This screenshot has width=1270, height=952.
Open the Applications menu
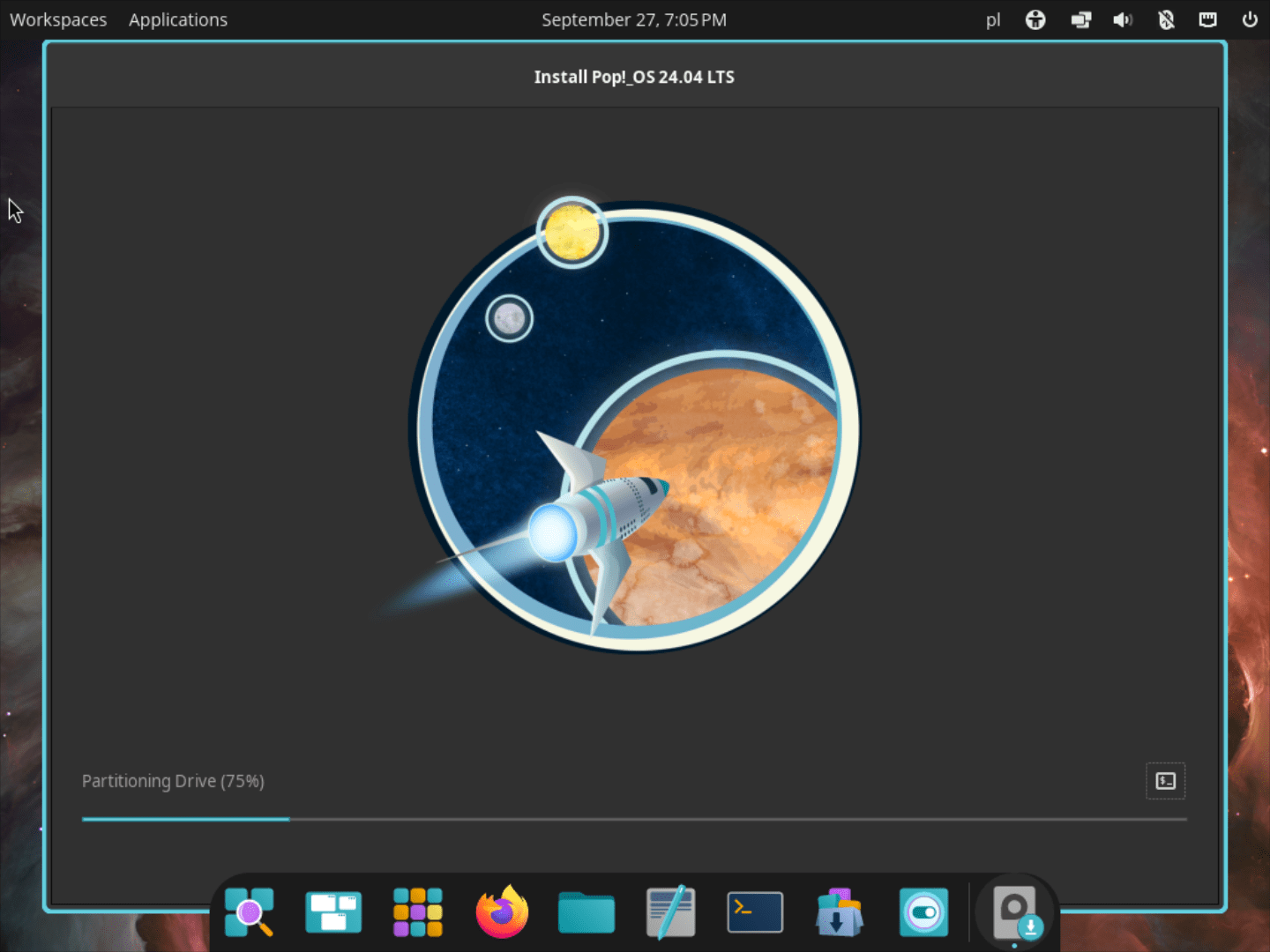click(x=178, y=19)
